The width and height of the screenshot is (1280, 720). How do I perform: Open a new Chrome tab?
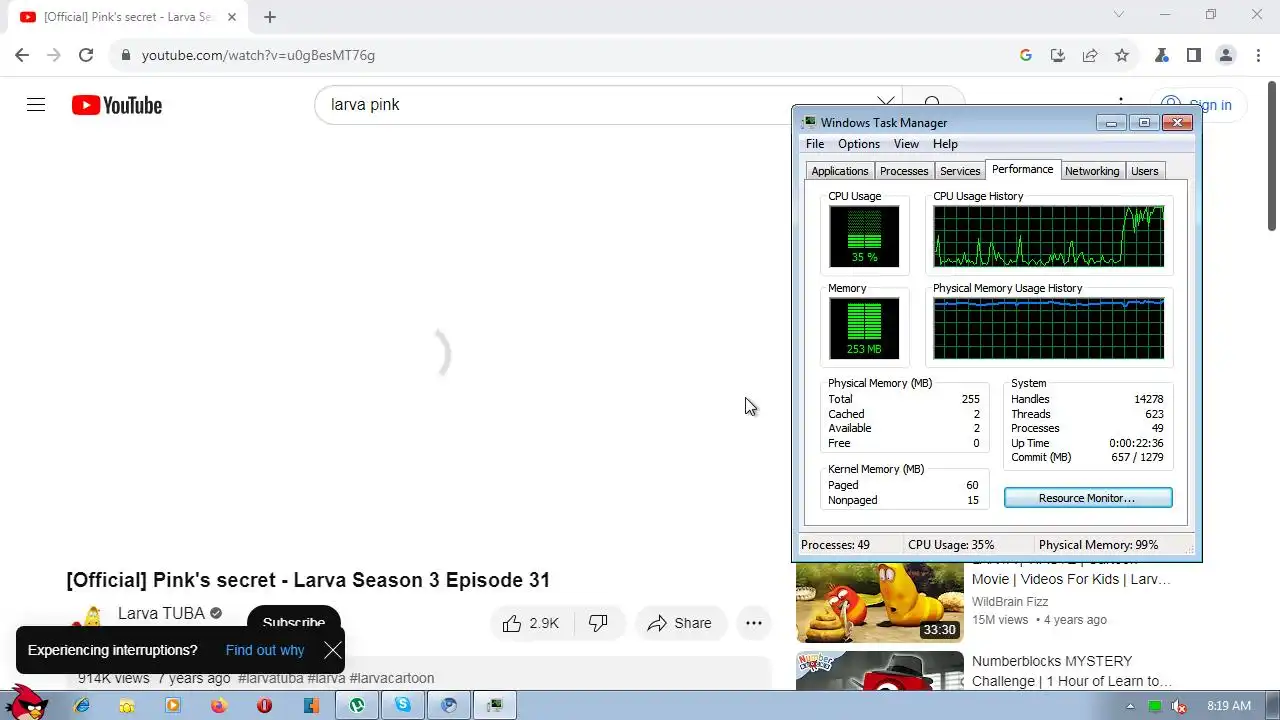tap(270, 17)
